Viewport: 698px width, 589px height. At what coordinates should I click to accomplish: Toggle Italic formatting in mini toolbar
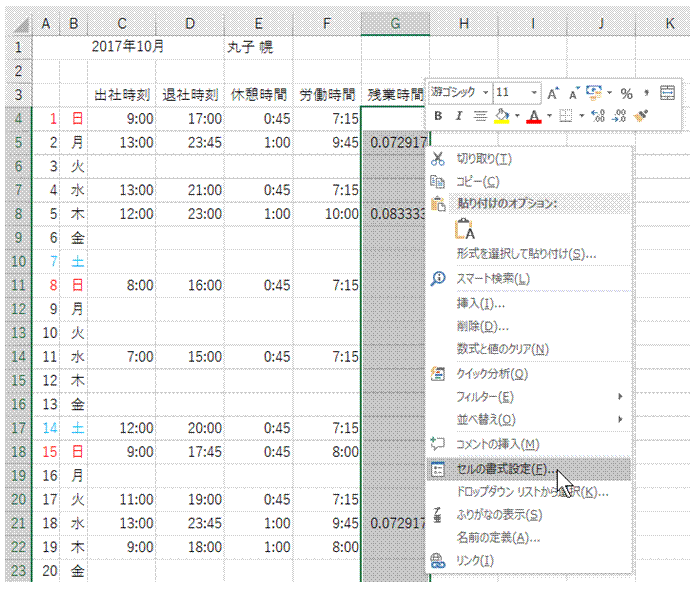[x=458, y=116]
